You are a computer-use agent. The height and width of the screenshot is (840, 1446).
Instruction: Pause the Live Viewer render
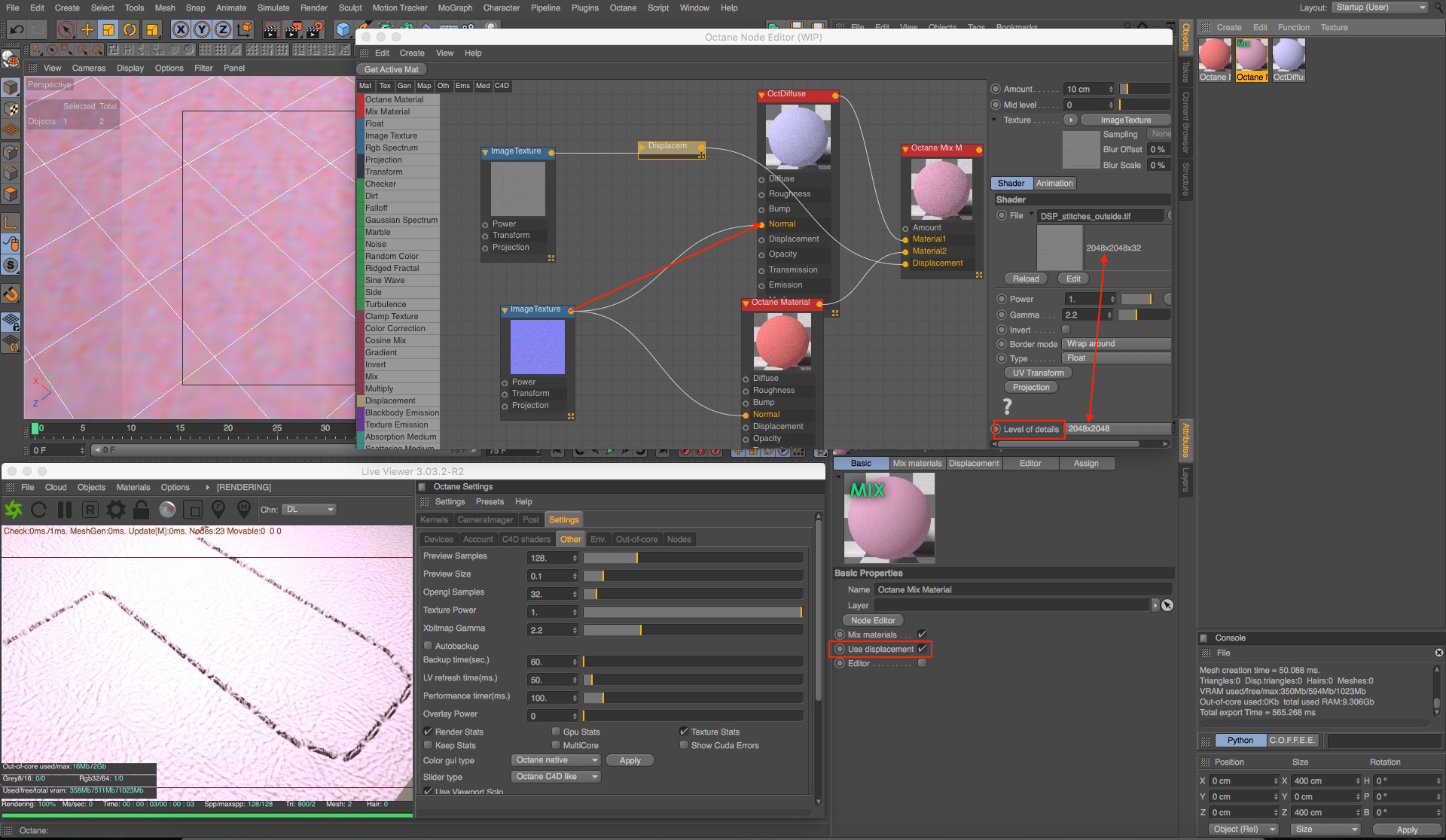(65, 510)
